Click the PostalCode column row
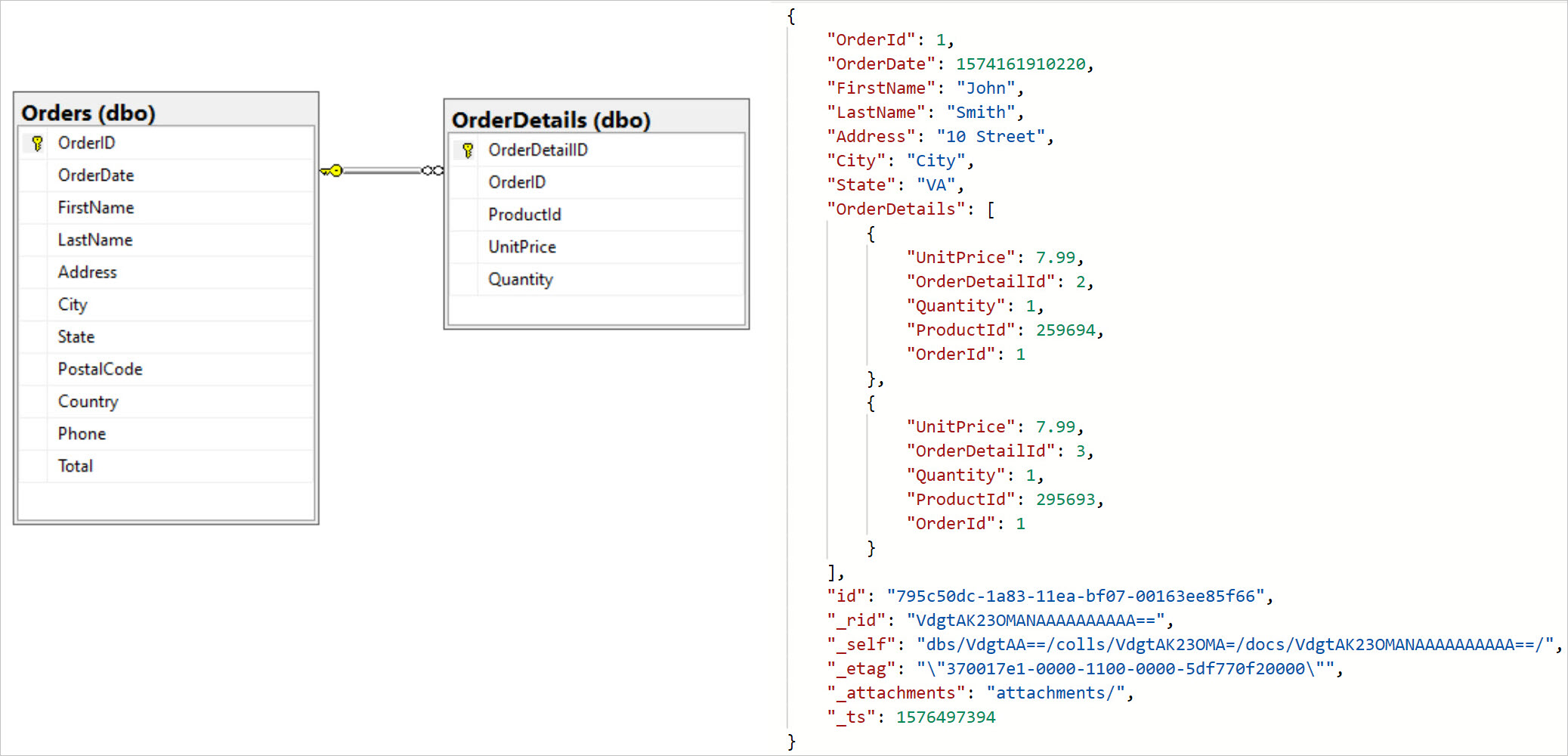The image size is (1568, 756). 100,369
